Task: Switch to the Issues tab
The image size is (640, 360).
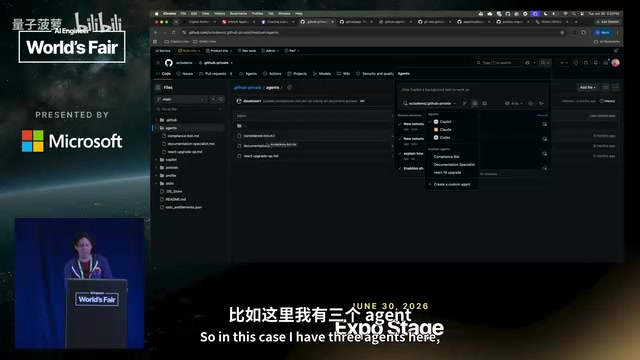Action: pyautogui.click(x=184, y=73)
